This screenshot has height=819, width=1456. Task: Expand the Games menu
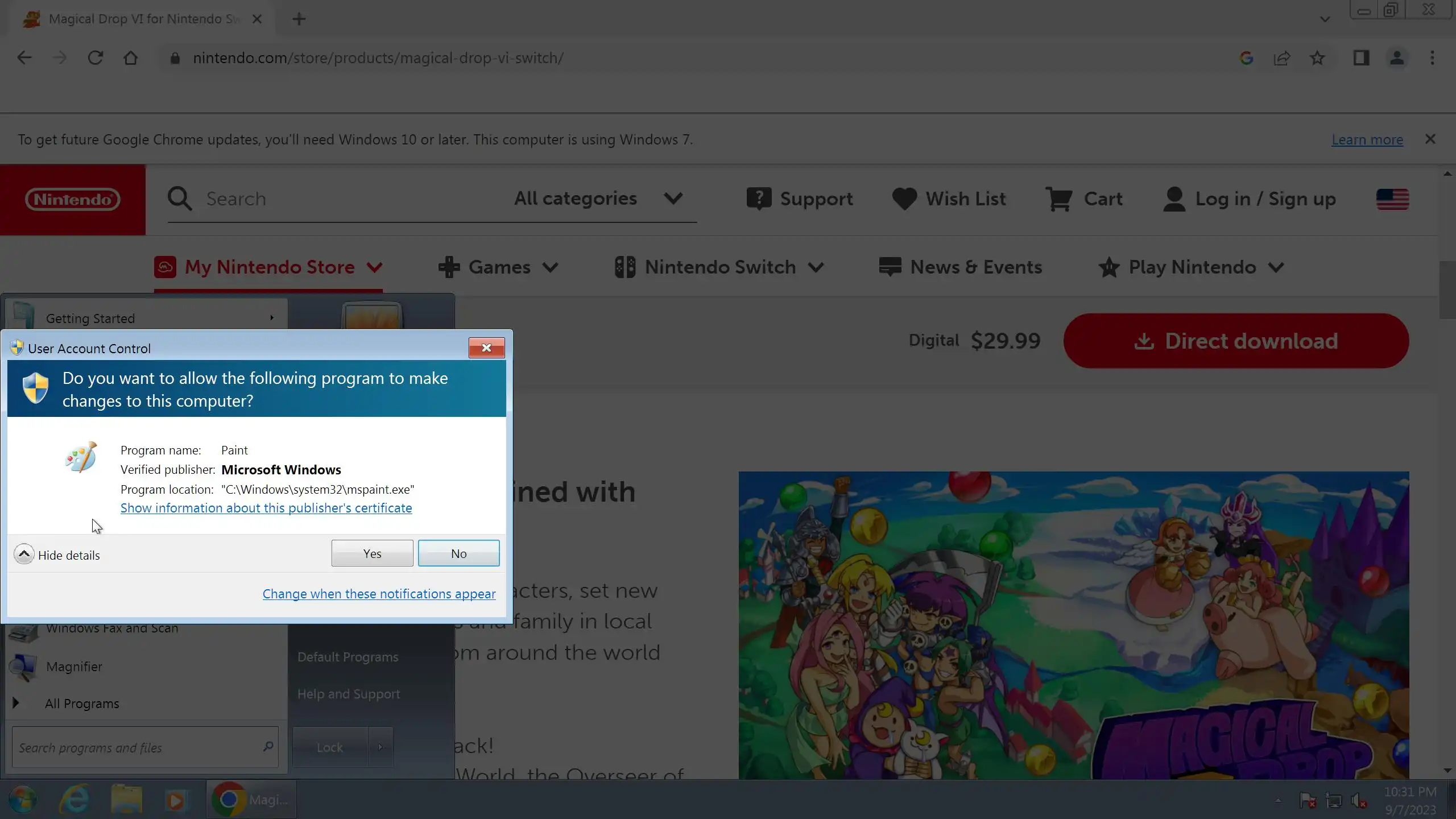tap(499, 267)
